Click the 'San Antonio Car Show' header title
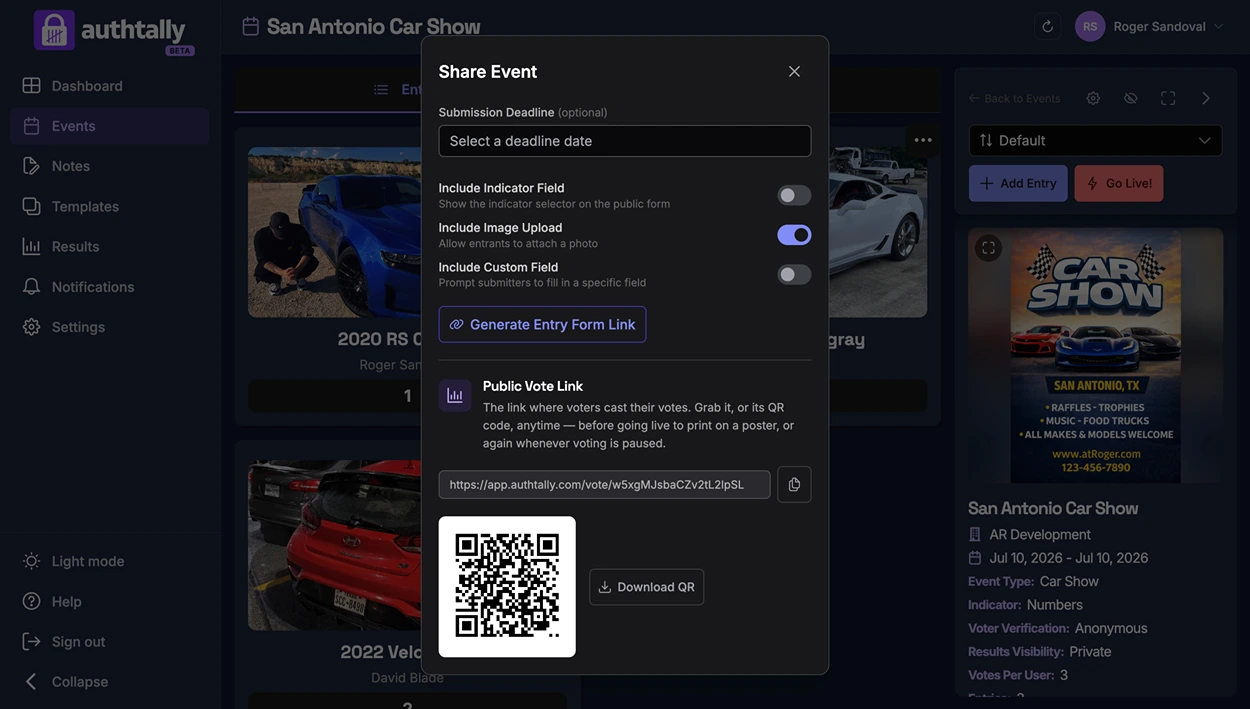The height and width of the screenshot is (709, 1250). (374, 26)
